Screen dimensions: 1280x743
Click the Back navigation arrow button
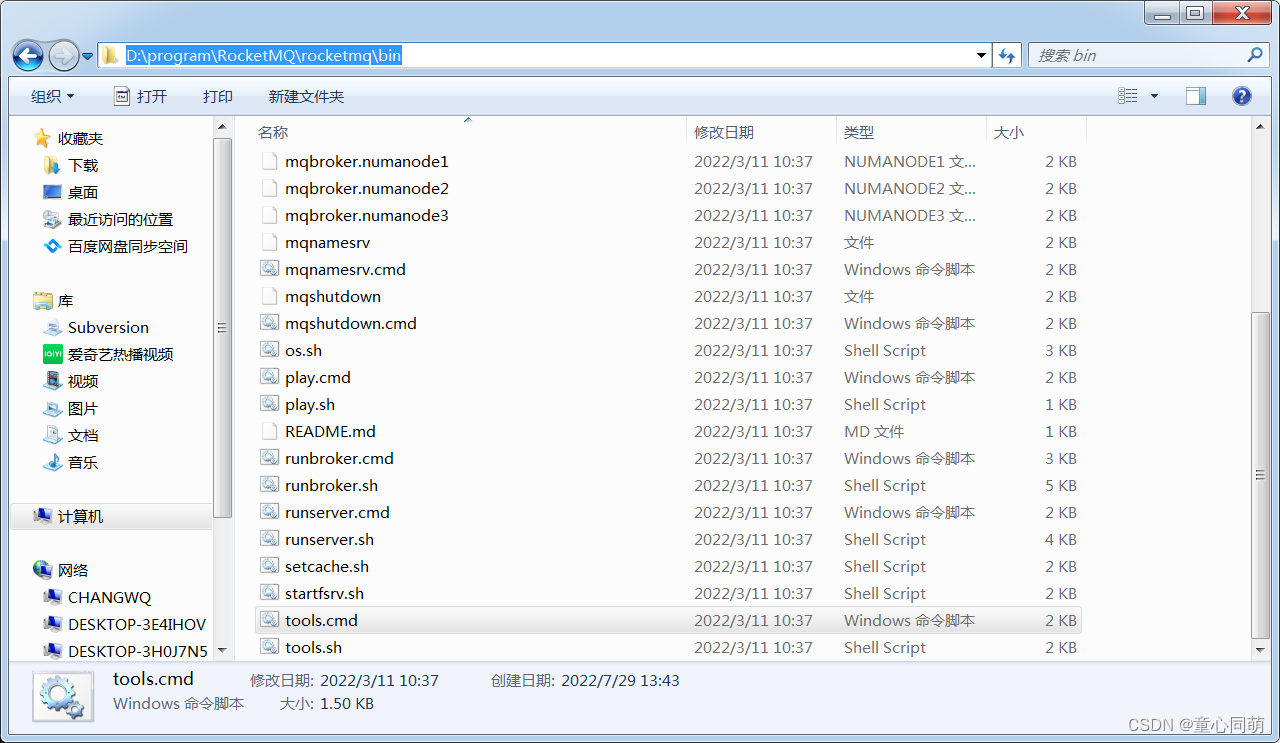click(x=28, y=55)
